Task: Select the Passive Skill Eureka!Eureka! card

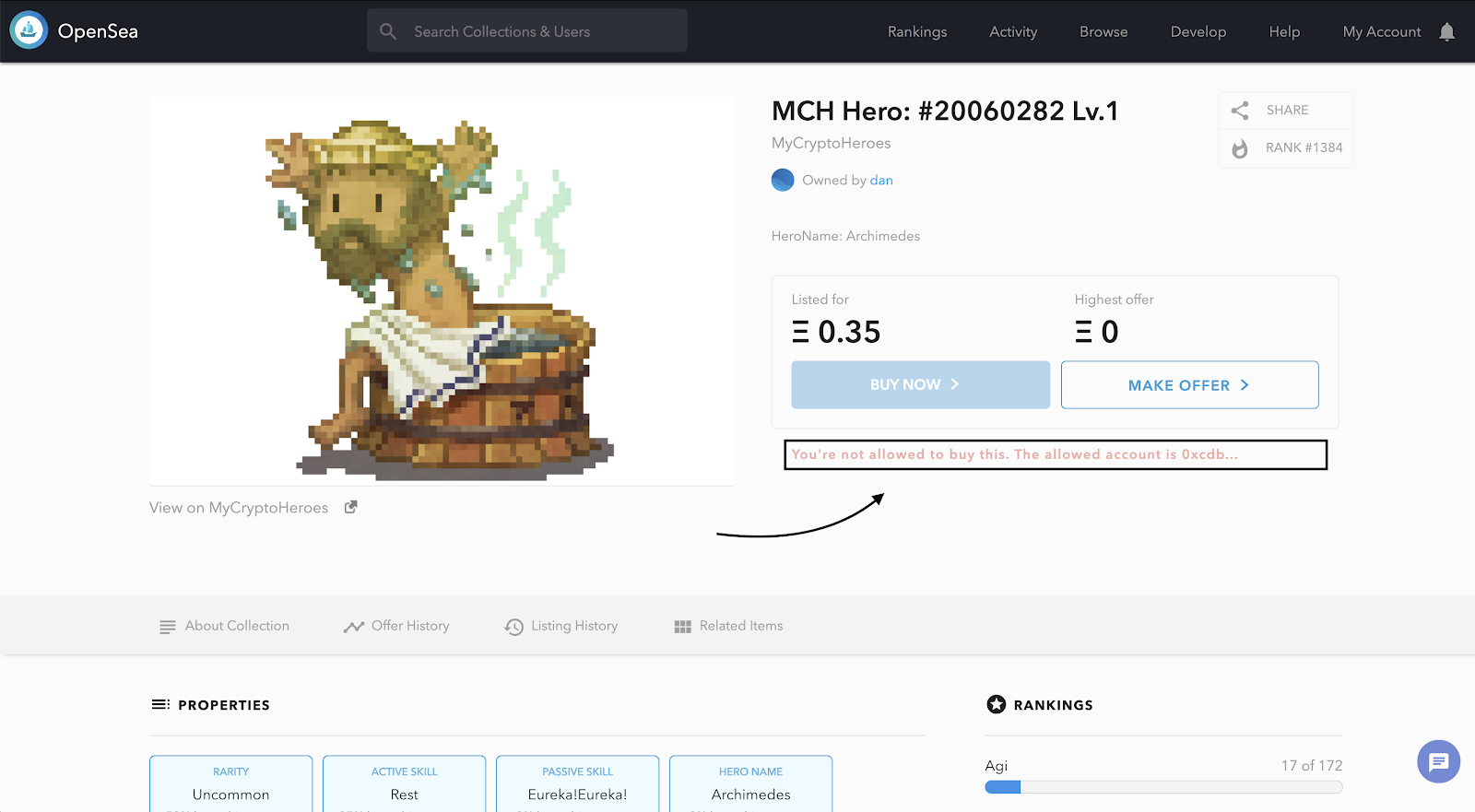Action: [x=577, y=783]
